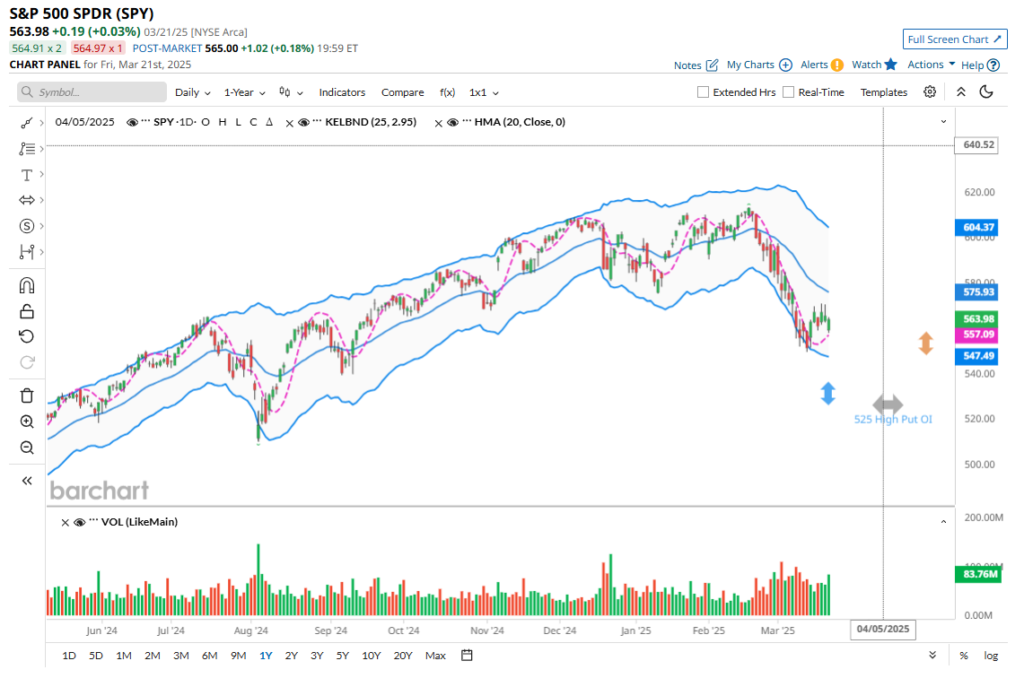Open the Daily frequency dropdown

(192, 92)
